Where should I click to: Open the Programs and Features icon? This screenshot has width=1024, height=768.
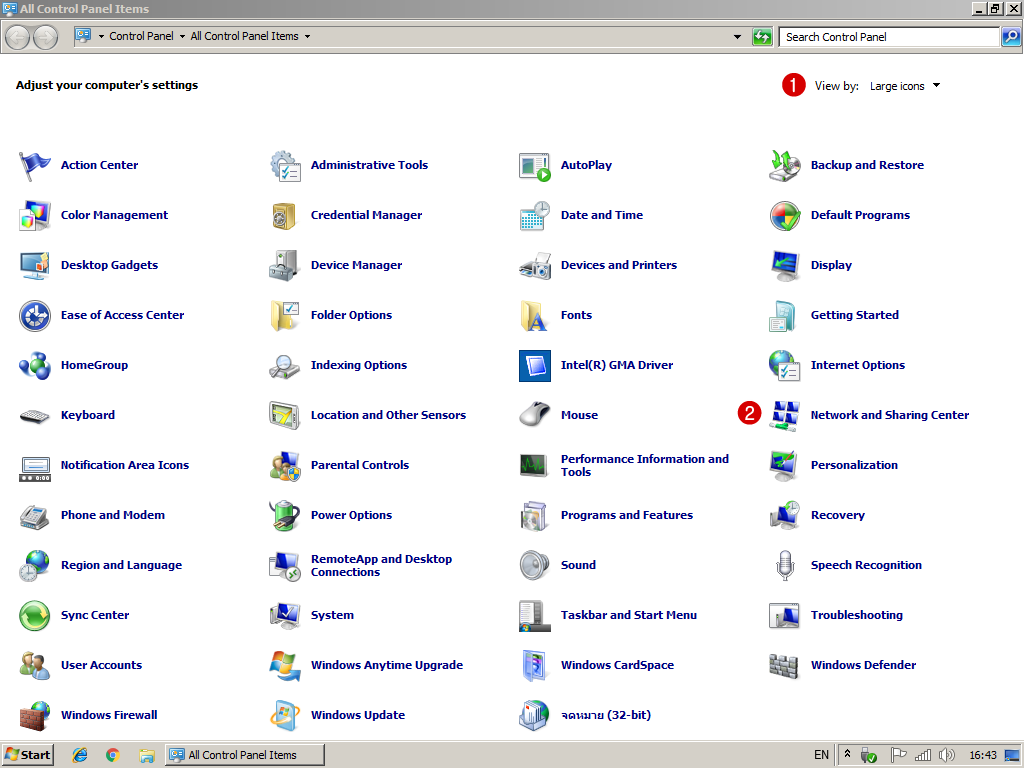coord(535,516)
